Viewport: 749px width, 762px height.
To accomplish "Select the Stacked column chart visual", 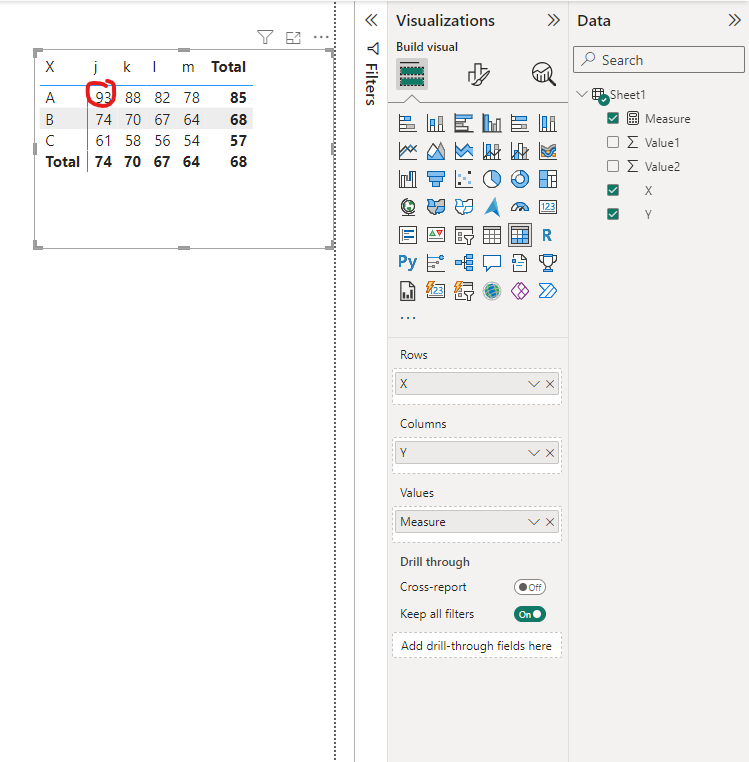I will pos(435,123).
